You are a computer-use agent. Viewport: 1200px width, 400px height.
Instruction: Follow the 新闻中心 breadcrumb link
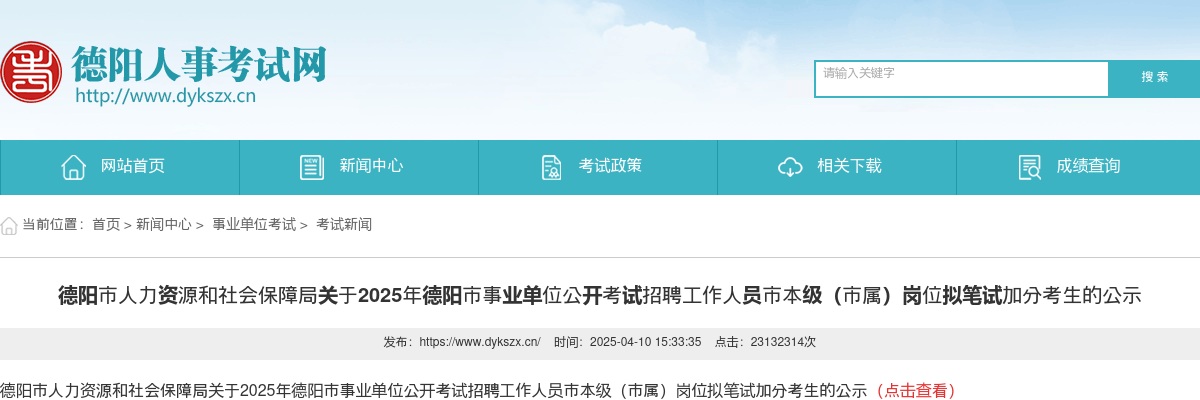pos(164,225)
